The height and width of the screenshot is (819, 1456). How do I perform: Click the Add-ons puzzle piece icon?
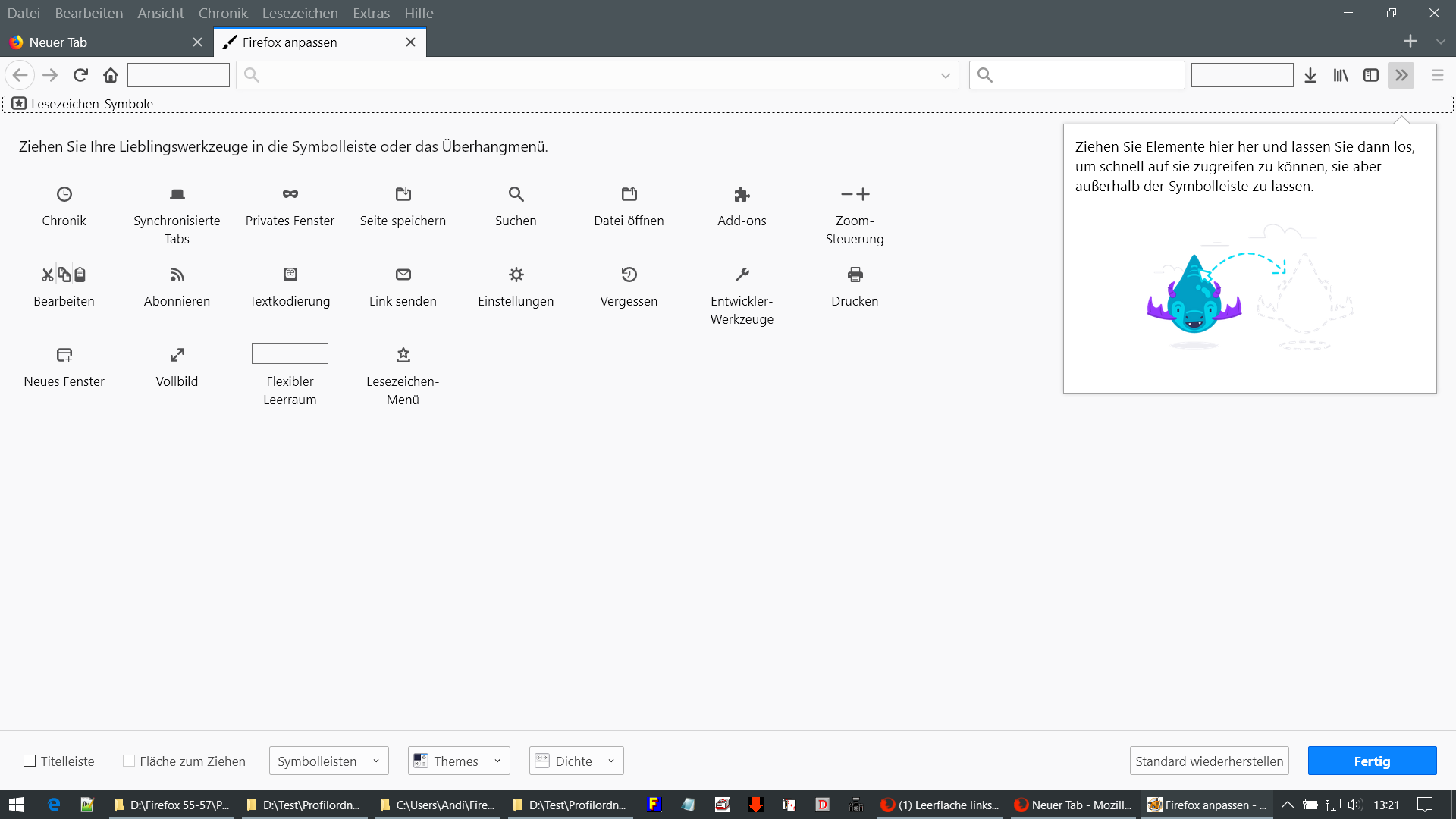[742, 194]
